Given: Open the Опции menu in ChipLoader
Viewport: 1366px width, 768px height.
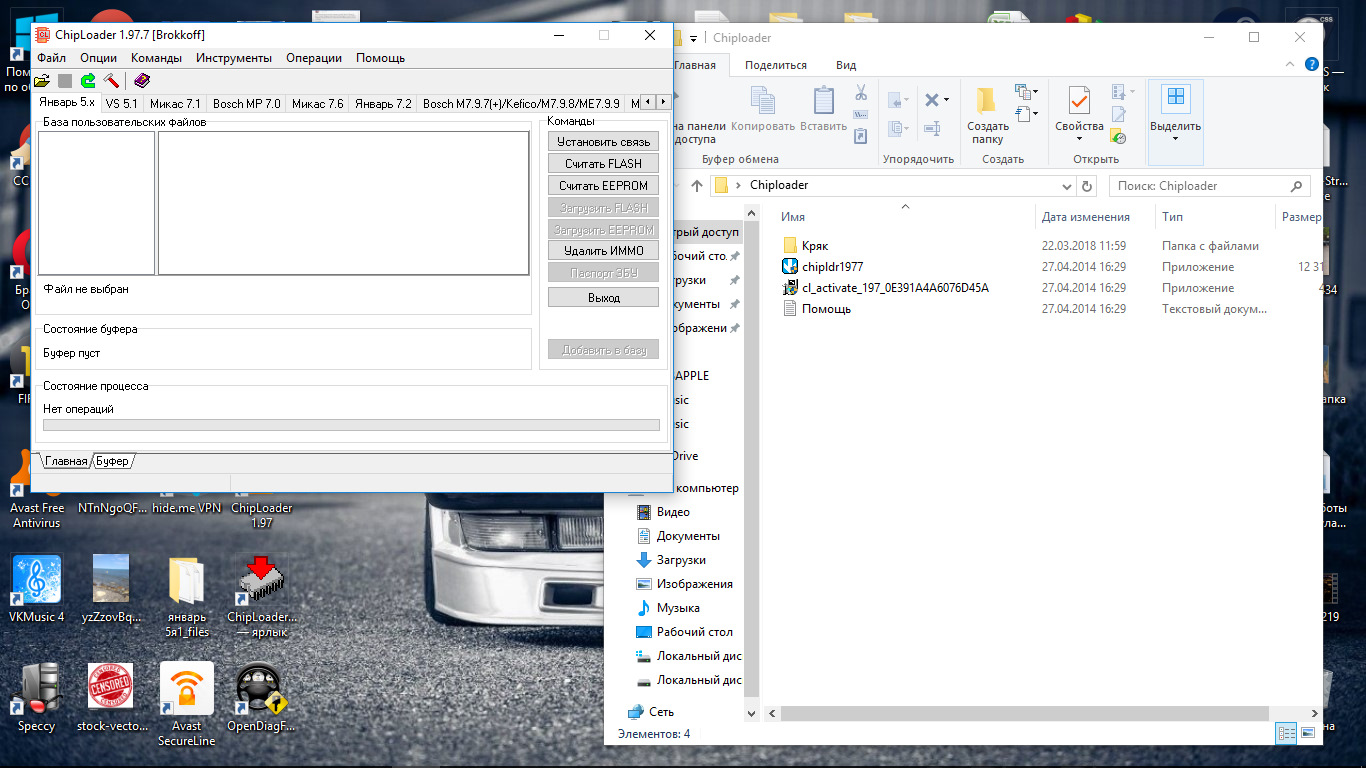Looking at the screenshot, I should (x=98, y=58).
